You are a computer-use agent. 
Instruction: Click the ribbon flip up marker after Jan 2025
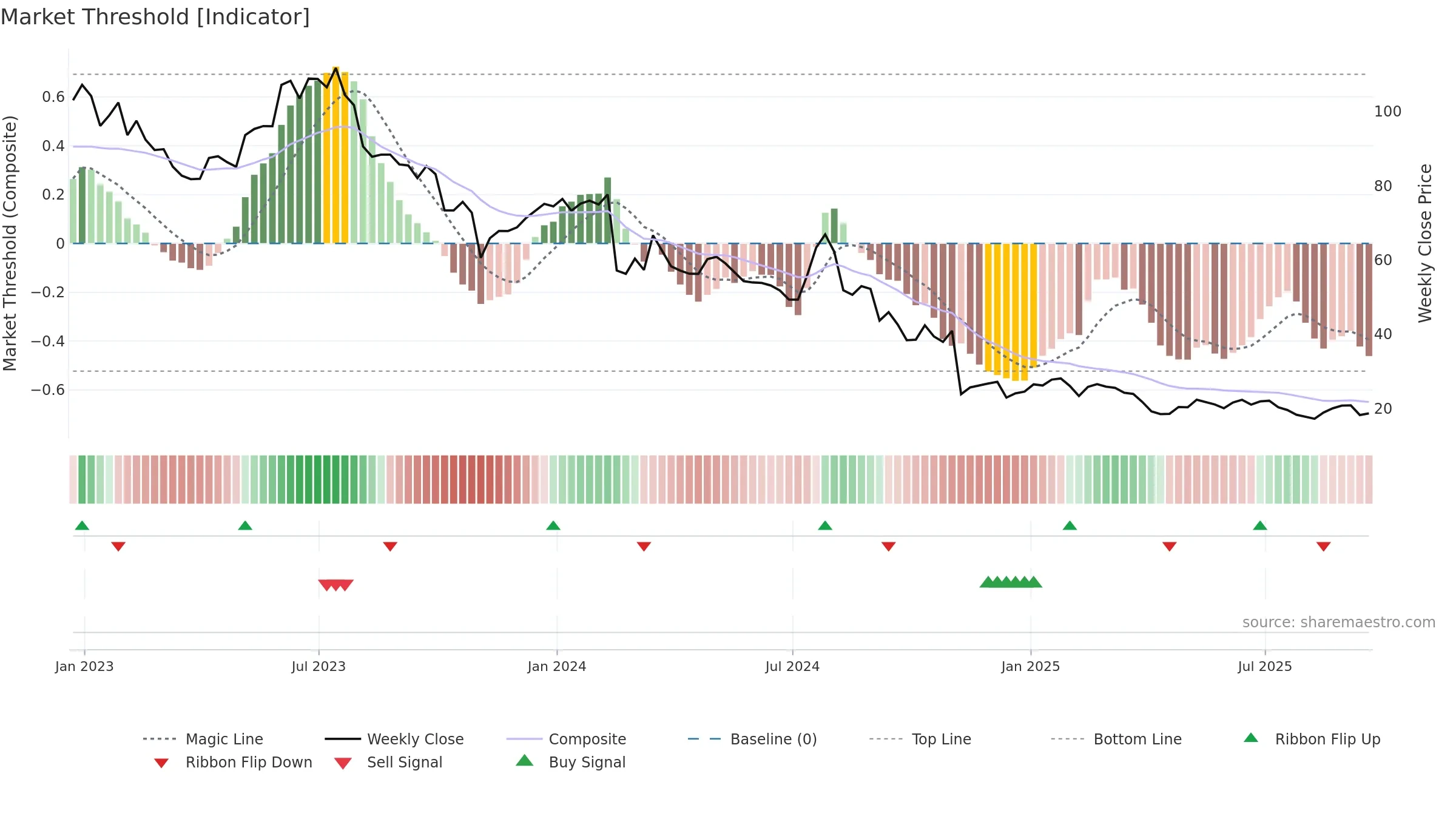coord(1070,525)
